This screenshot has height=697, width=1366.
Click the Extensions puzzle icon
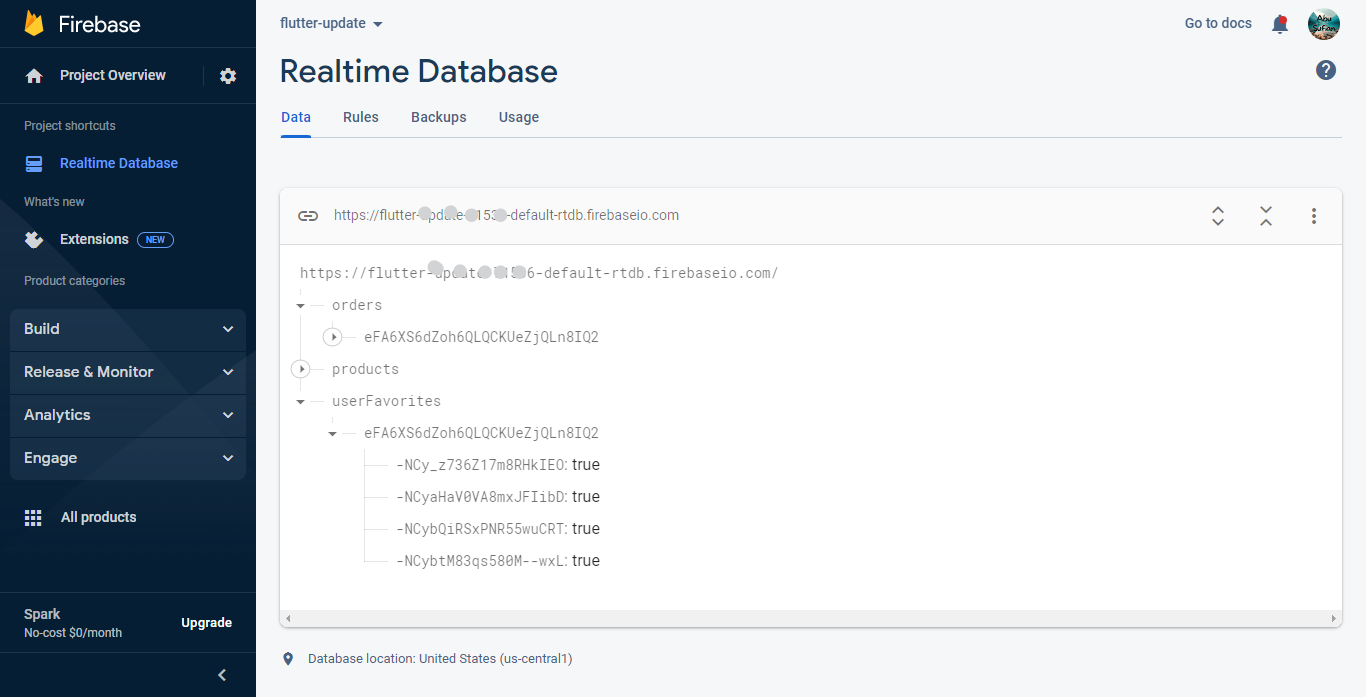pos(34,240)
